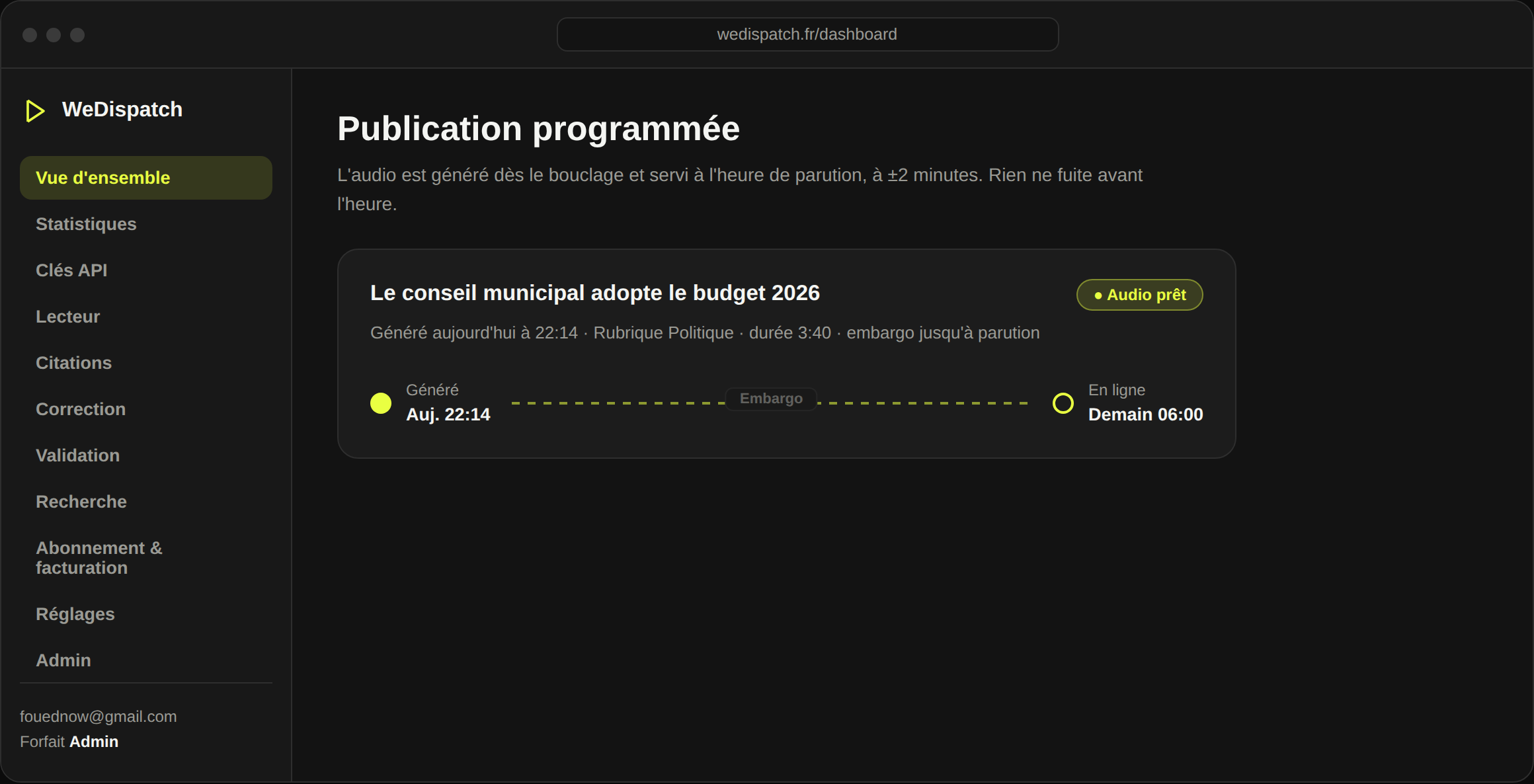Select Lecteur in the sidebar

(146, 317)
